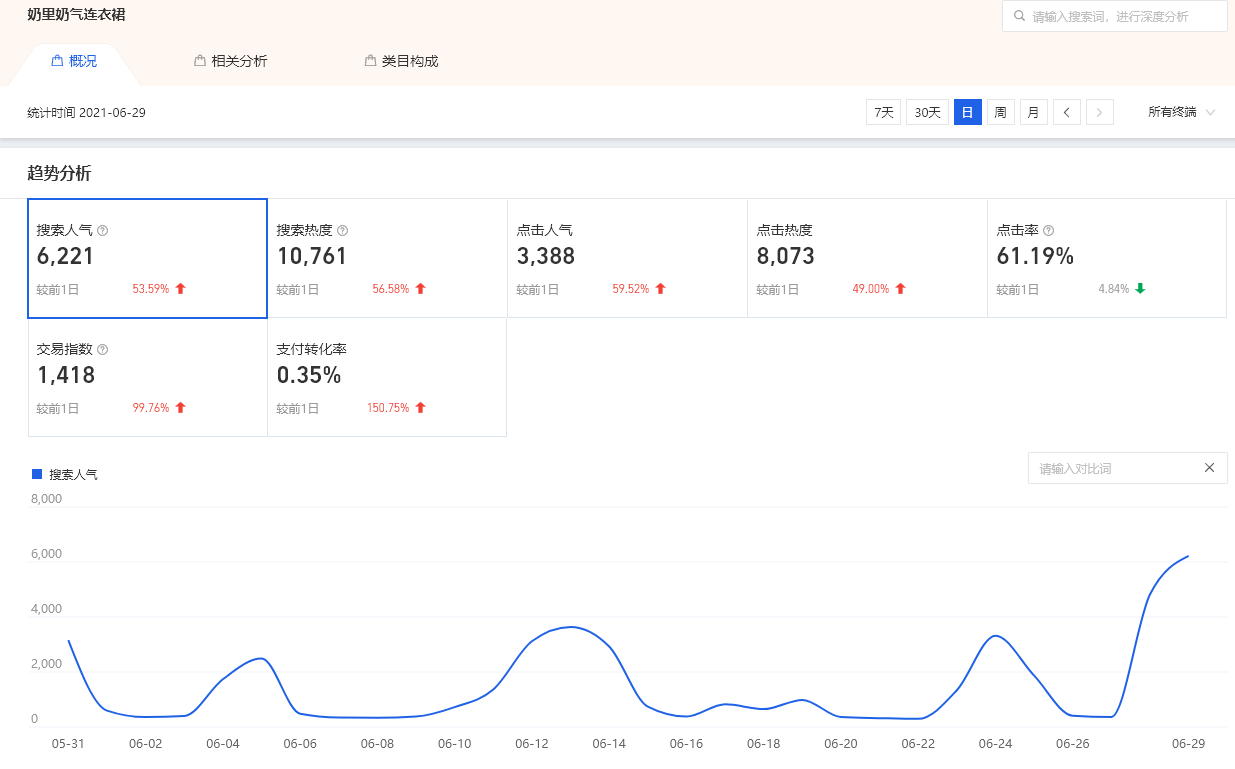Image resolution: width=1235 pixels, height=769 pixels.
Task: Open the 类目构成 tab
Action: click(x=402, y=61)
